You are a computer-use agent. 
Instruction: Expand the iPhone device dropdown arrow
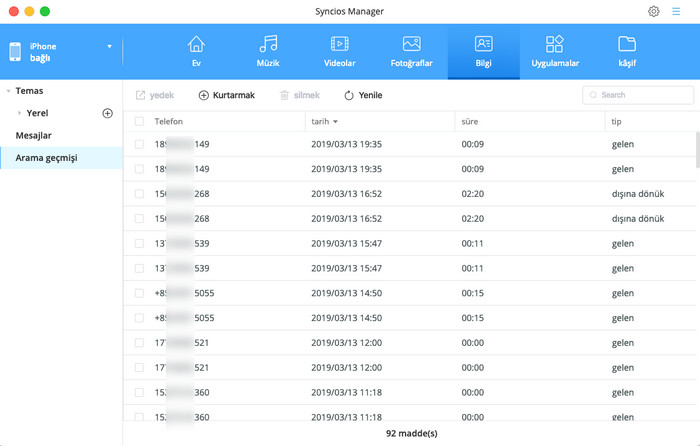tap(109, 46)
